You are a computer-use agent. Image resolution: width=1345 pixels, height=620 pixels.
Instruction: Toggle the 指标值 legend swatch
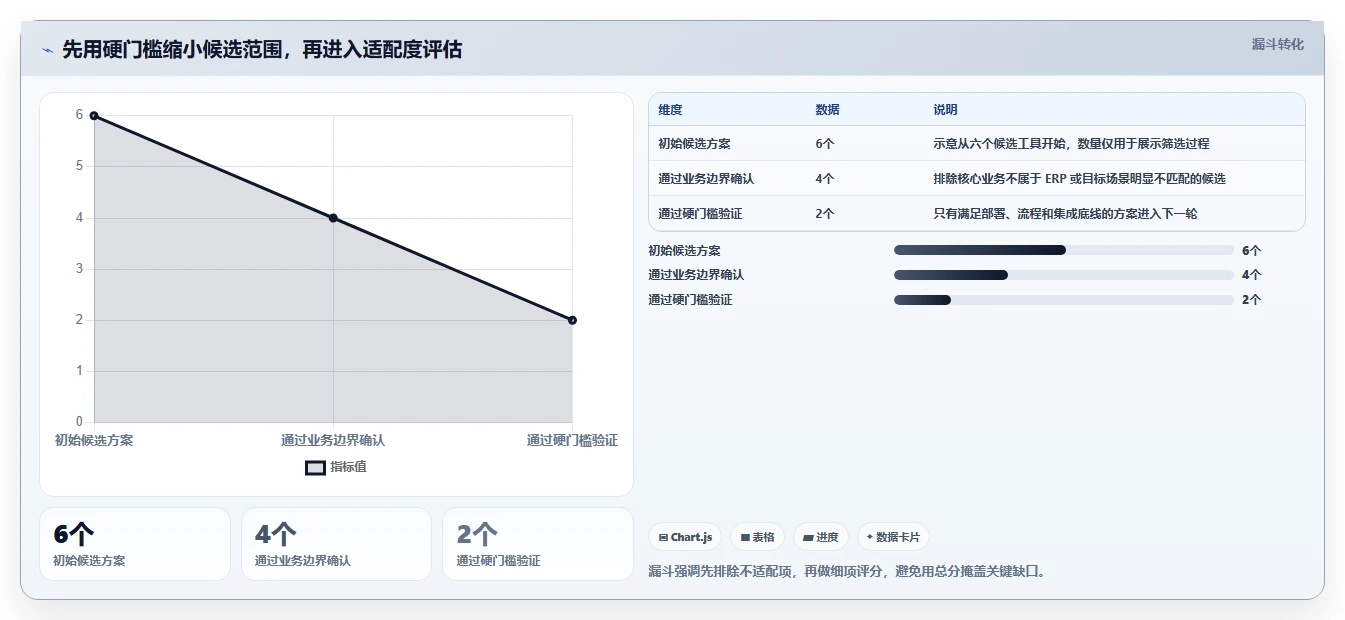click(315, 467)
